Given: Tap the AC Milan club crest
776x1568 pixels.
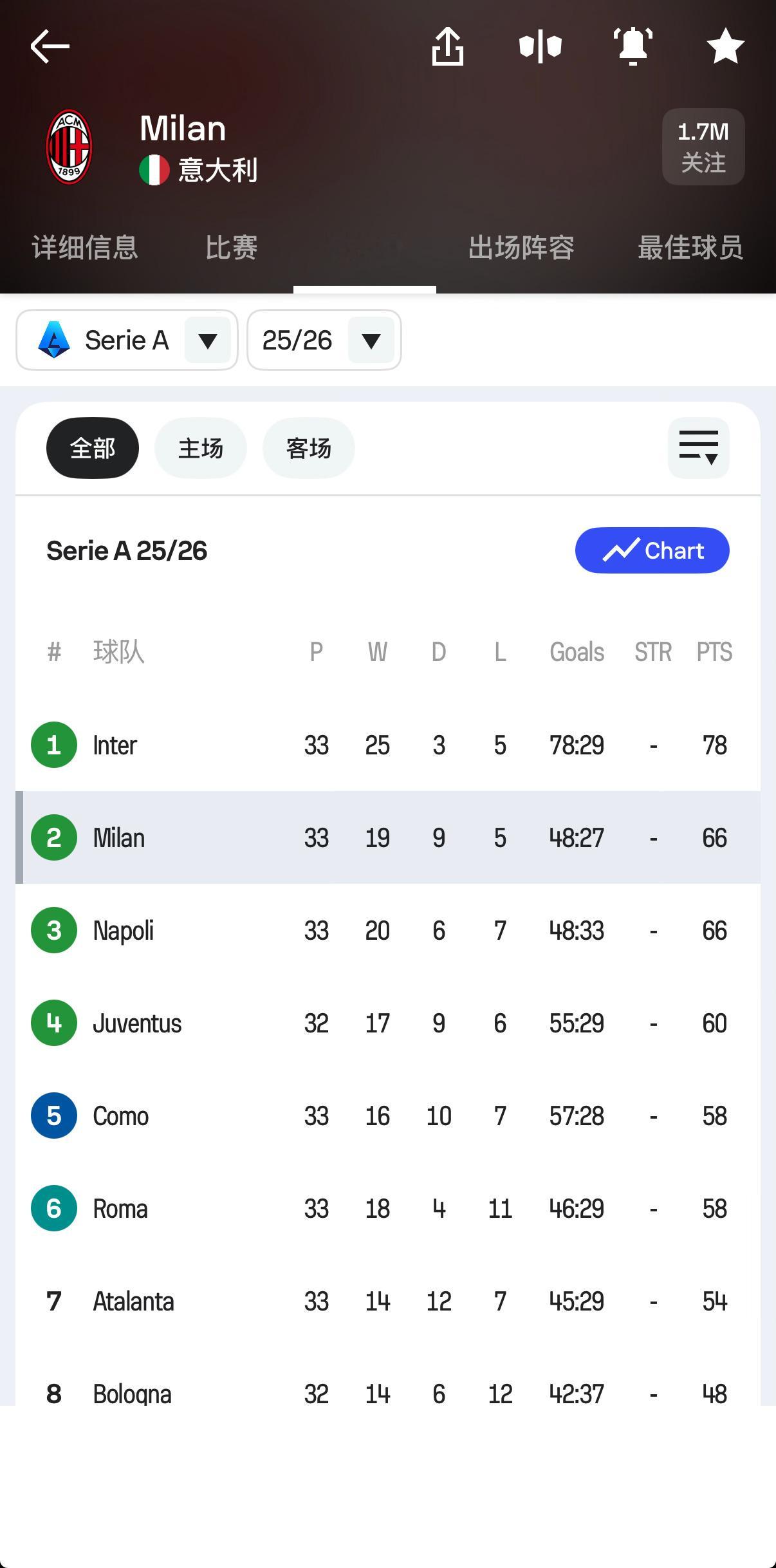Looking at the screenshot, I should [69, 147].
